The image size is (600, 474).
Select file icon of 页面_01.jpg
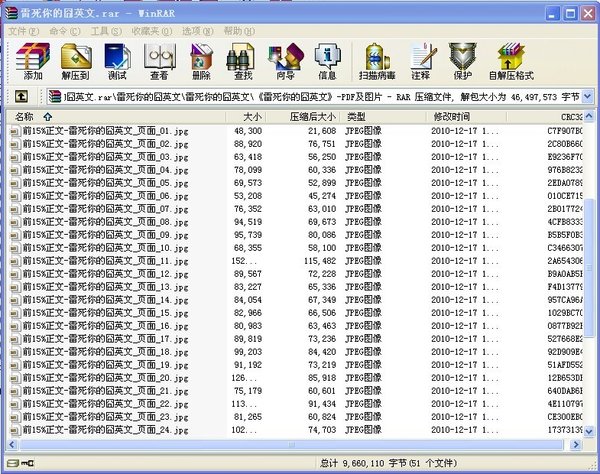click(15, 132)
